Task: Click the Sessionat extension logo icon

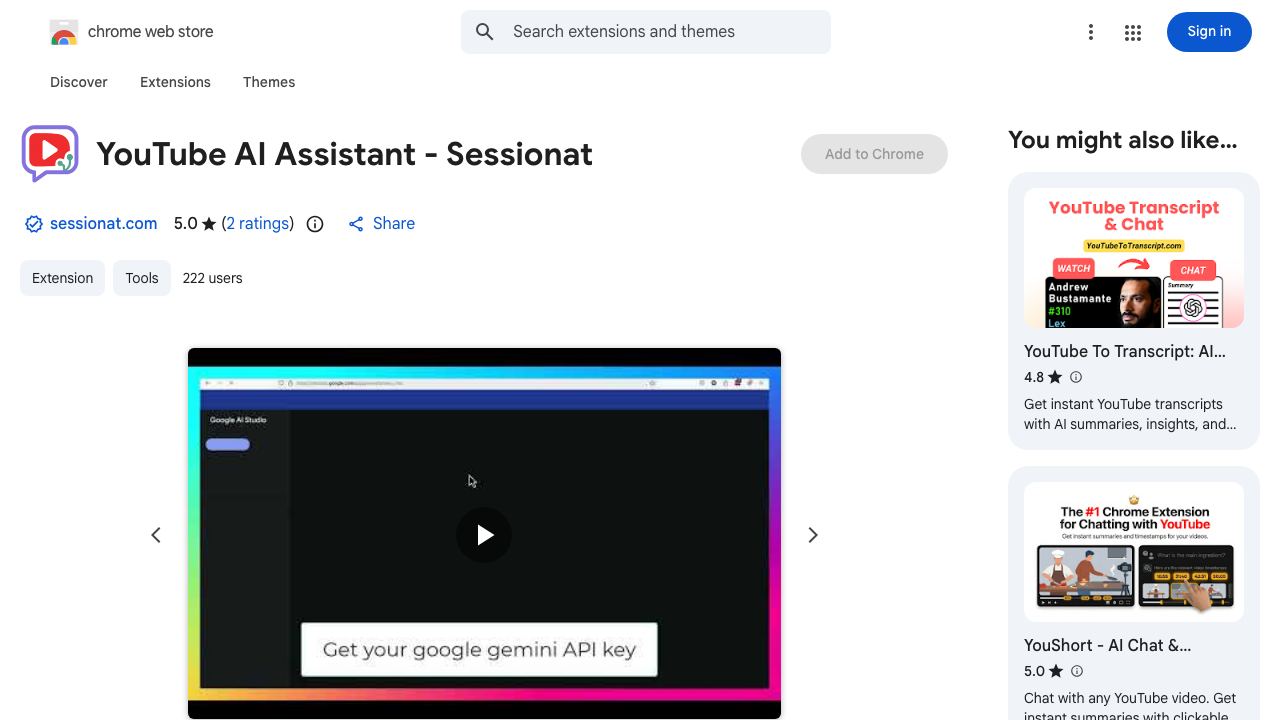Action: [x=50, y=153]
